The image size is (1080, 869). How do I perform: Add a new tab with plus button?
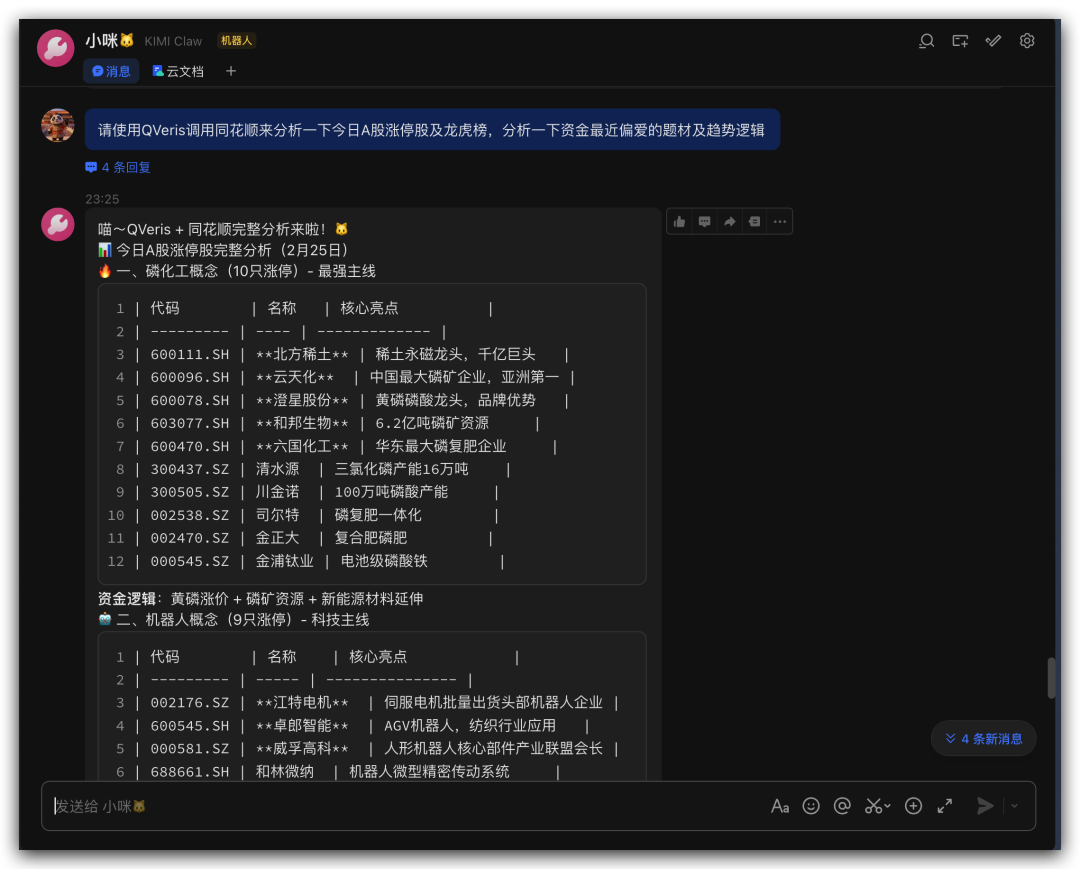pyautogui.click(x=231, y=71)
